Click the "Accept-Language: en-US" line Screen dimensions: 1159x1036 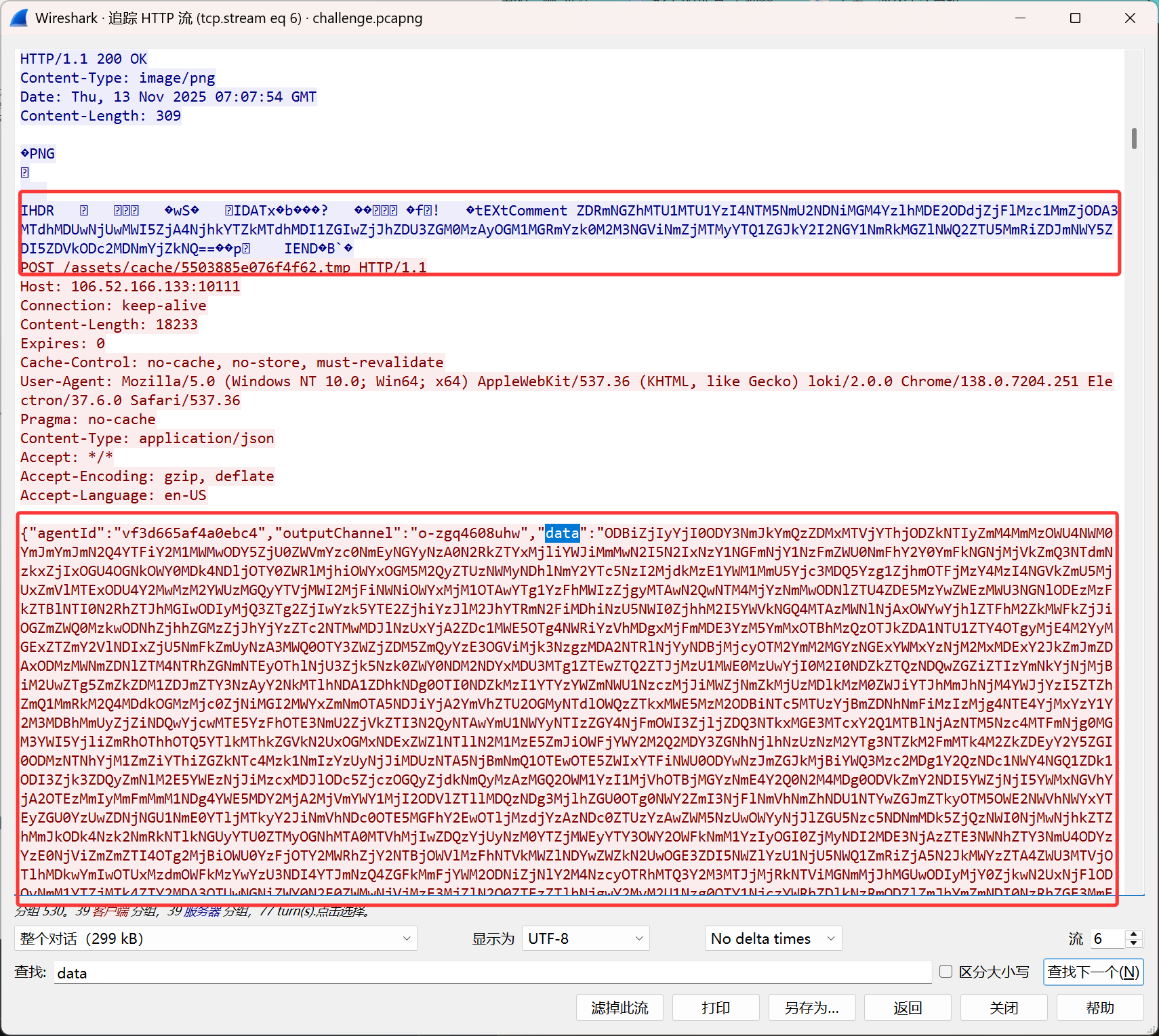(113, 495)
